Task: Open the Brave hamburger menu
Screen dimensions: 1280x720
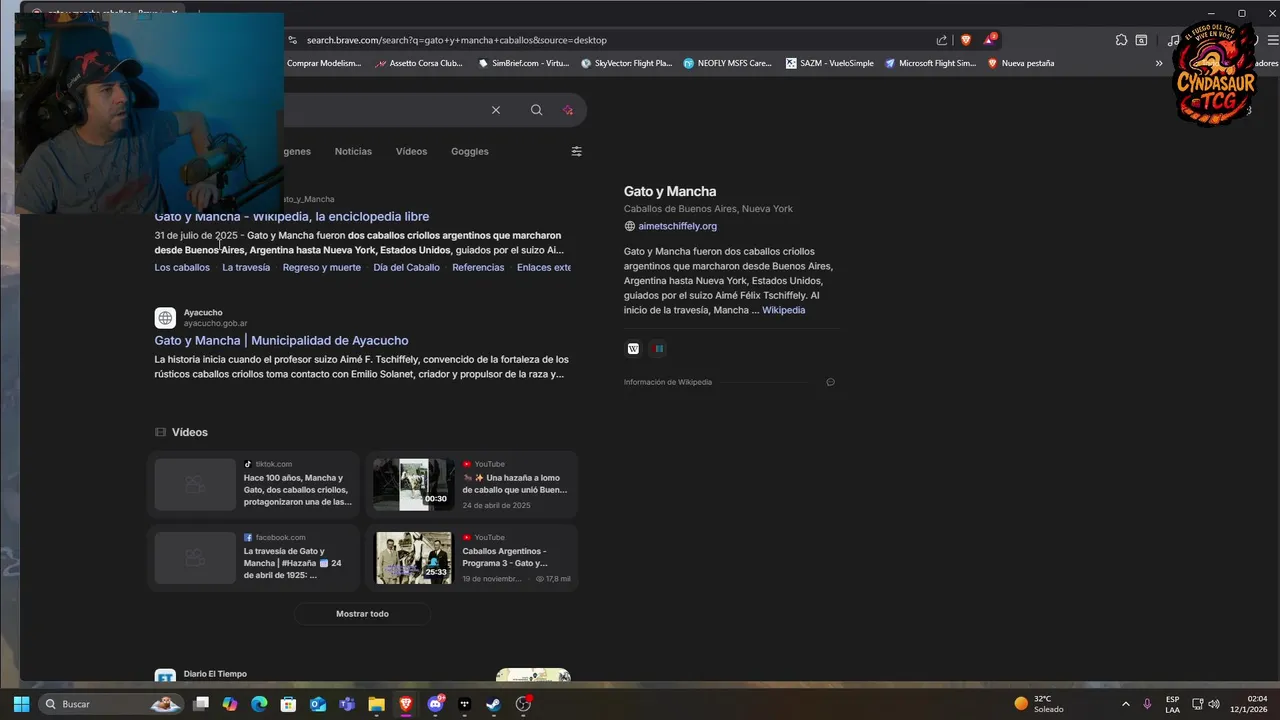Action: (1273, 40)
